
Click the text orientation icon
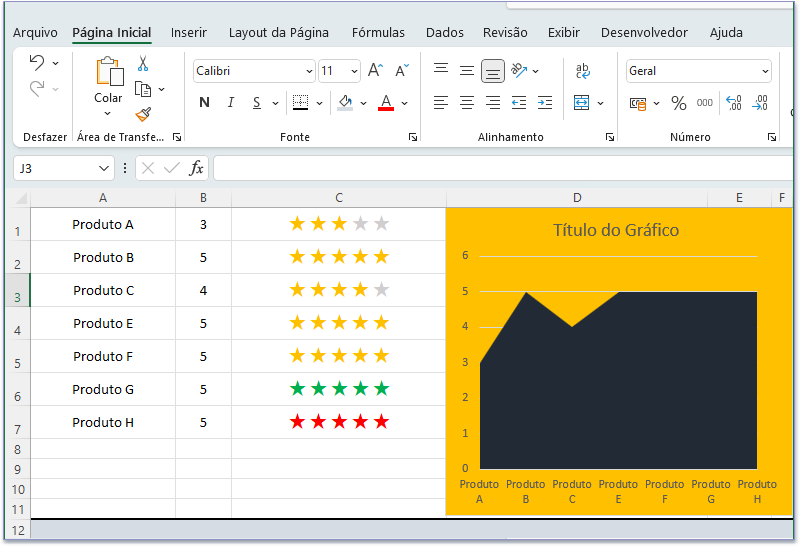point(519,70)
